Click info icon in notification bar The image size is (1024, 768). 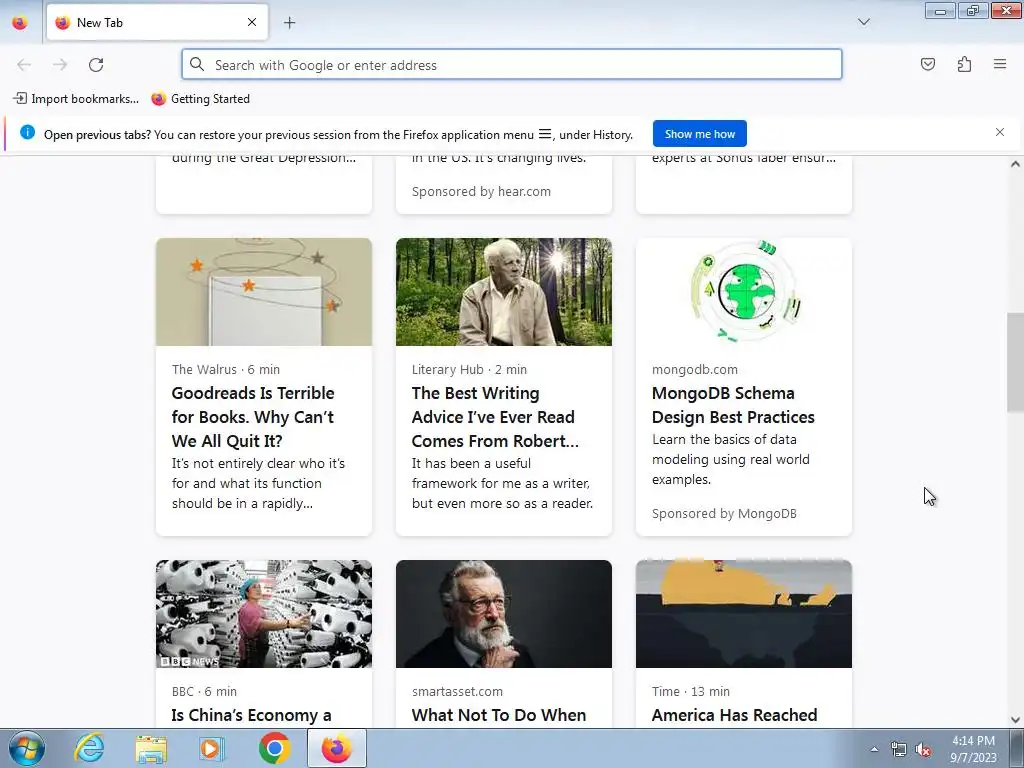27,132
